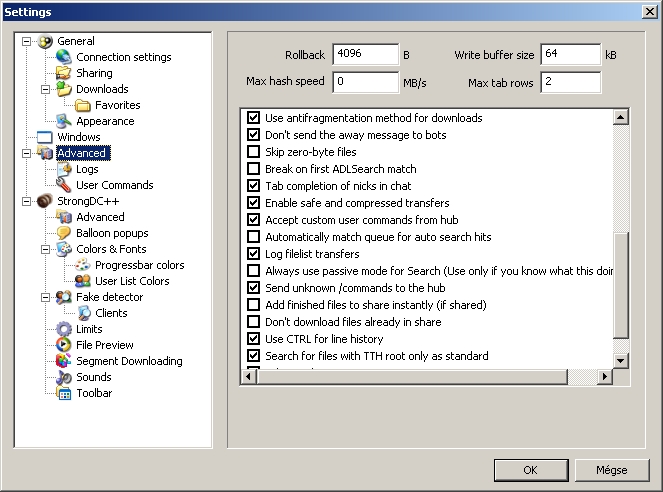Open the Limits settings page
Image resolution: width=663 pixels, height=492 pixels.
click(x=89, y=329)
